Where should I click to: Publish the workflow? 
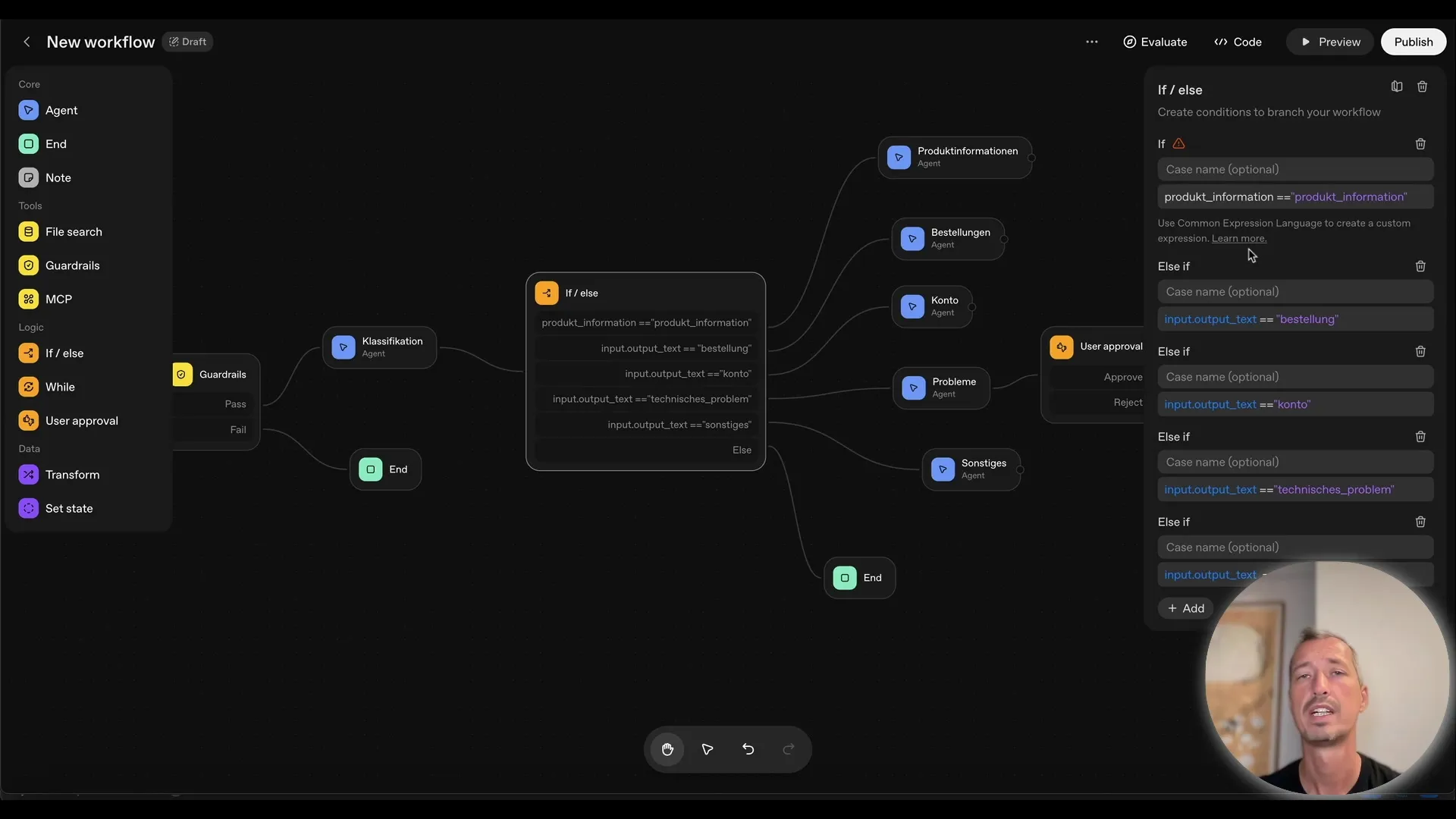(x=1413, y=42)
